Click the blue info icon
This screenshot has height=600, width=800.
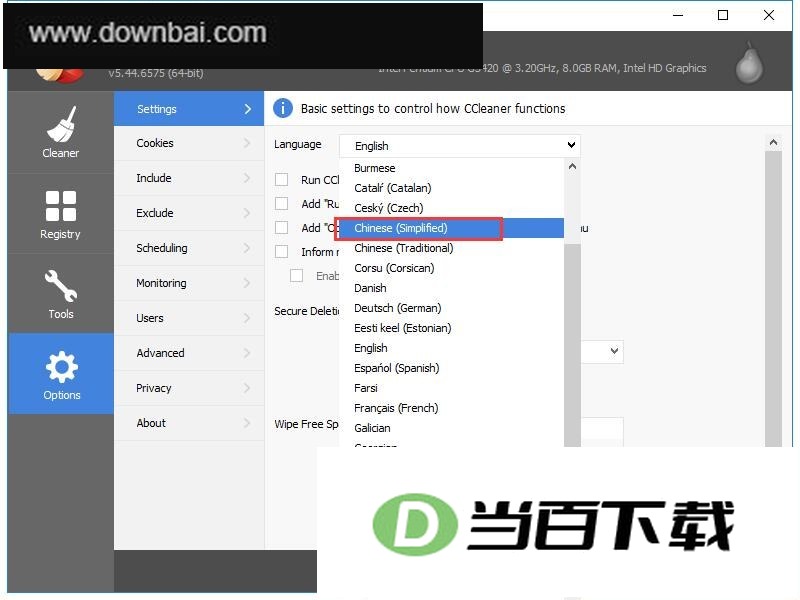point(283,108)
